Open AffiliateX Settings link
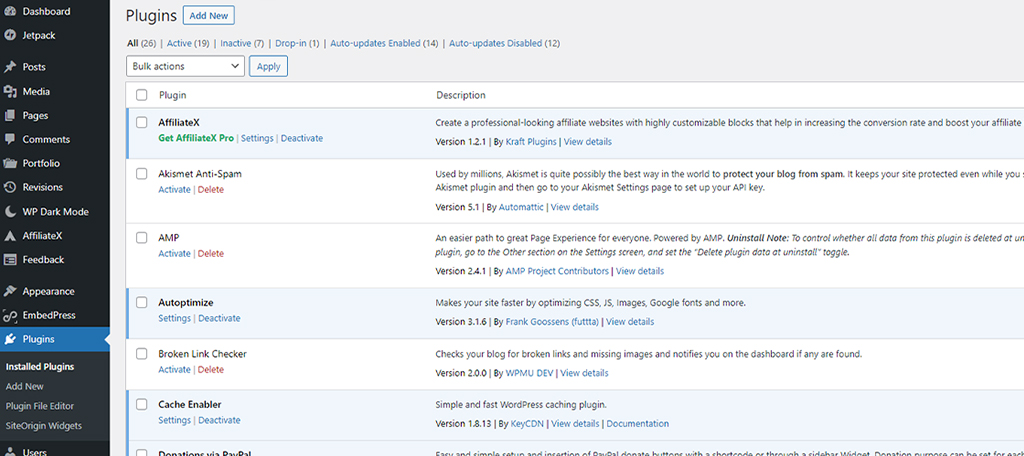 point(257,138)
